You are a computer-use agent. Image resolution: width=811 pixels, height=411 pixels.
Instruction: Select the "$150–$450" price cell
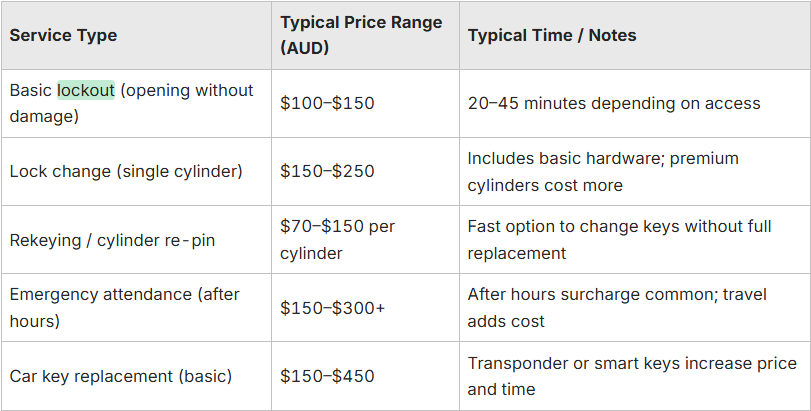point(327,376)
